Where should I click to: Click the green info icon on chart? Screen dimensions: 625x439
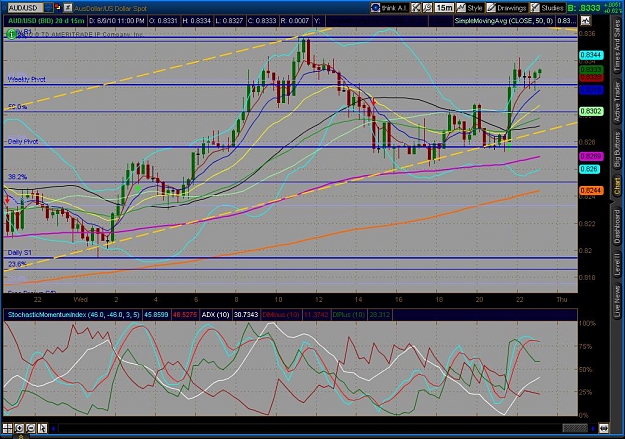[x=12, y=35]
